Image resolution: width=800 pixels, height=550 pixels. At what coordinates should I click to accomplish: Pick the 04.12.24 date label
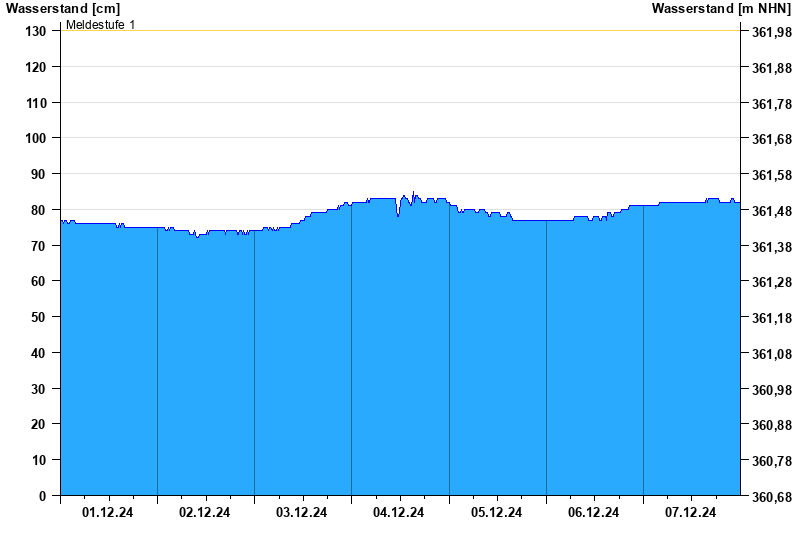(x=399, y=513)
